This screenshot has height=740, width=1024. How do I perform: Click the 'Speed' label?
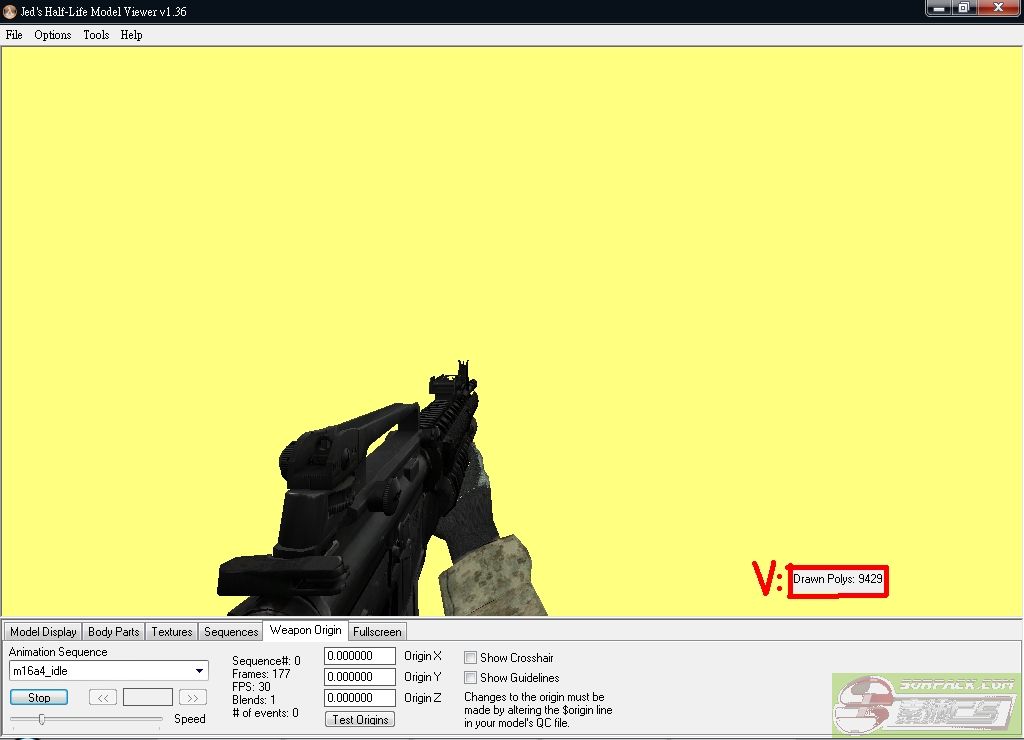[189, 719]
